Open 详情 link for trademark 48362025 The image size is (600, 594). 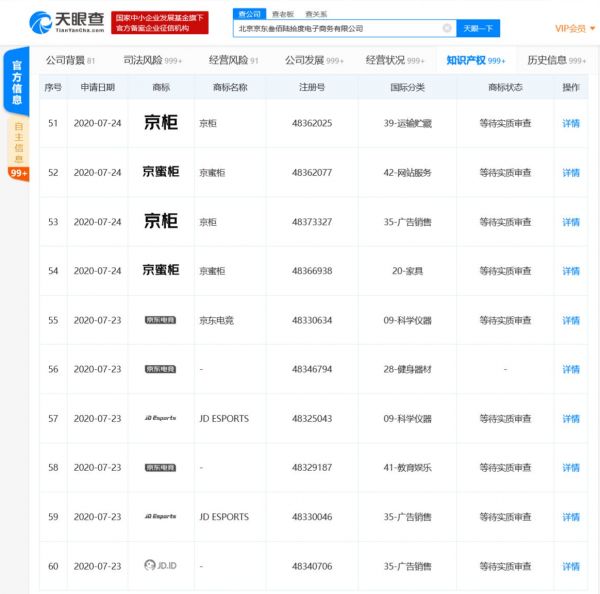[x=570, y=124]
